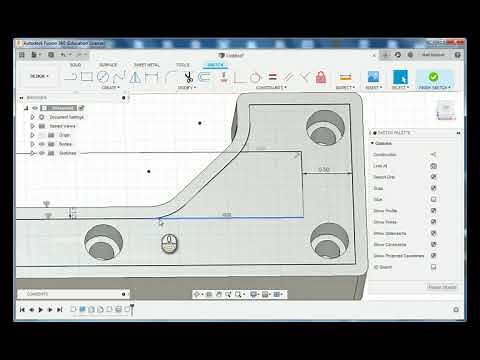Click the Finish Sketch button in palette
Image resolution: width=480 pixels, height=360 pixels.
tap(442, 287)
